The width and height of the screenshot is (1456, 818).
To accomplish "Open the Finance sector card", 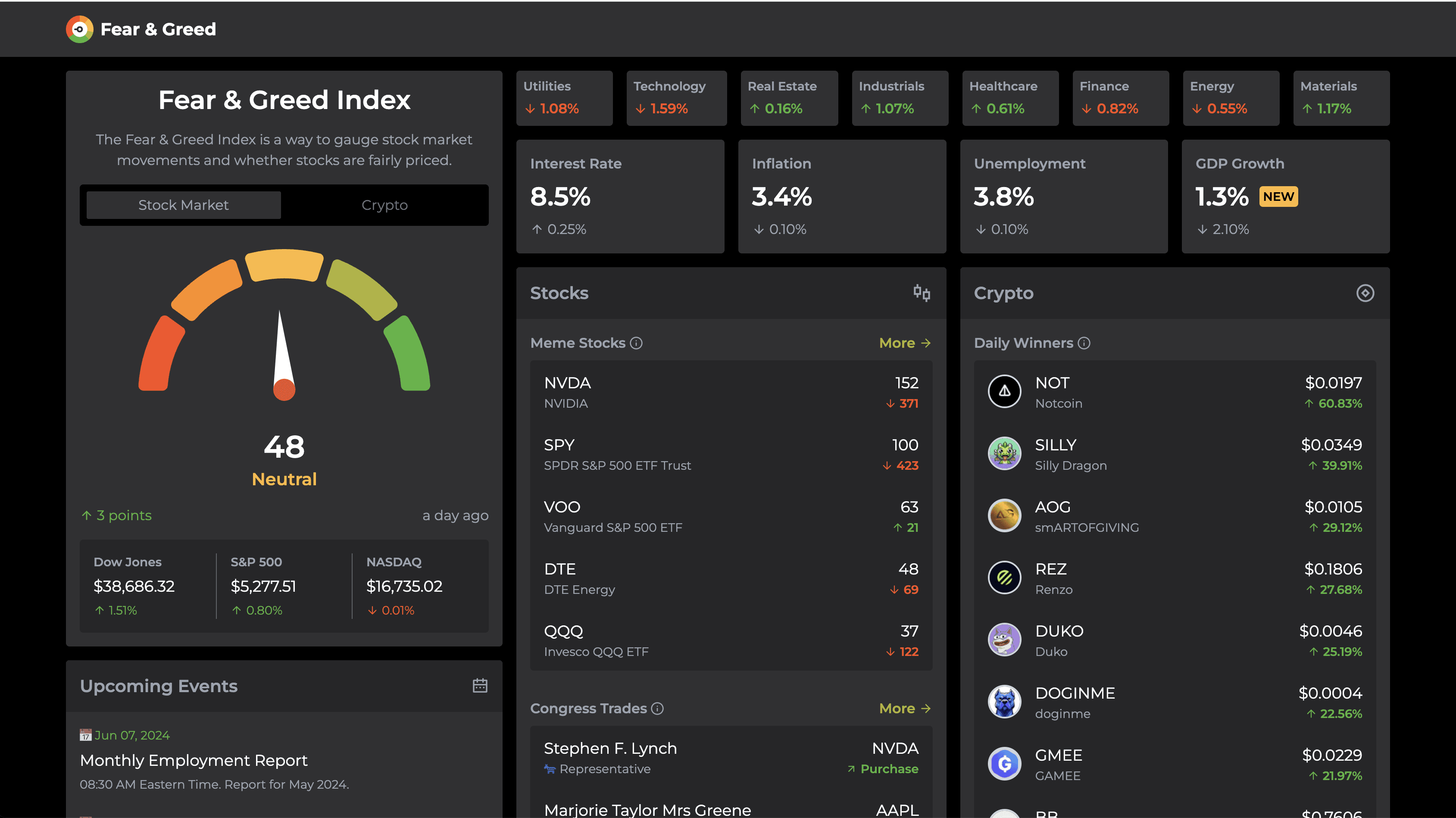I will pos(1120,98).
